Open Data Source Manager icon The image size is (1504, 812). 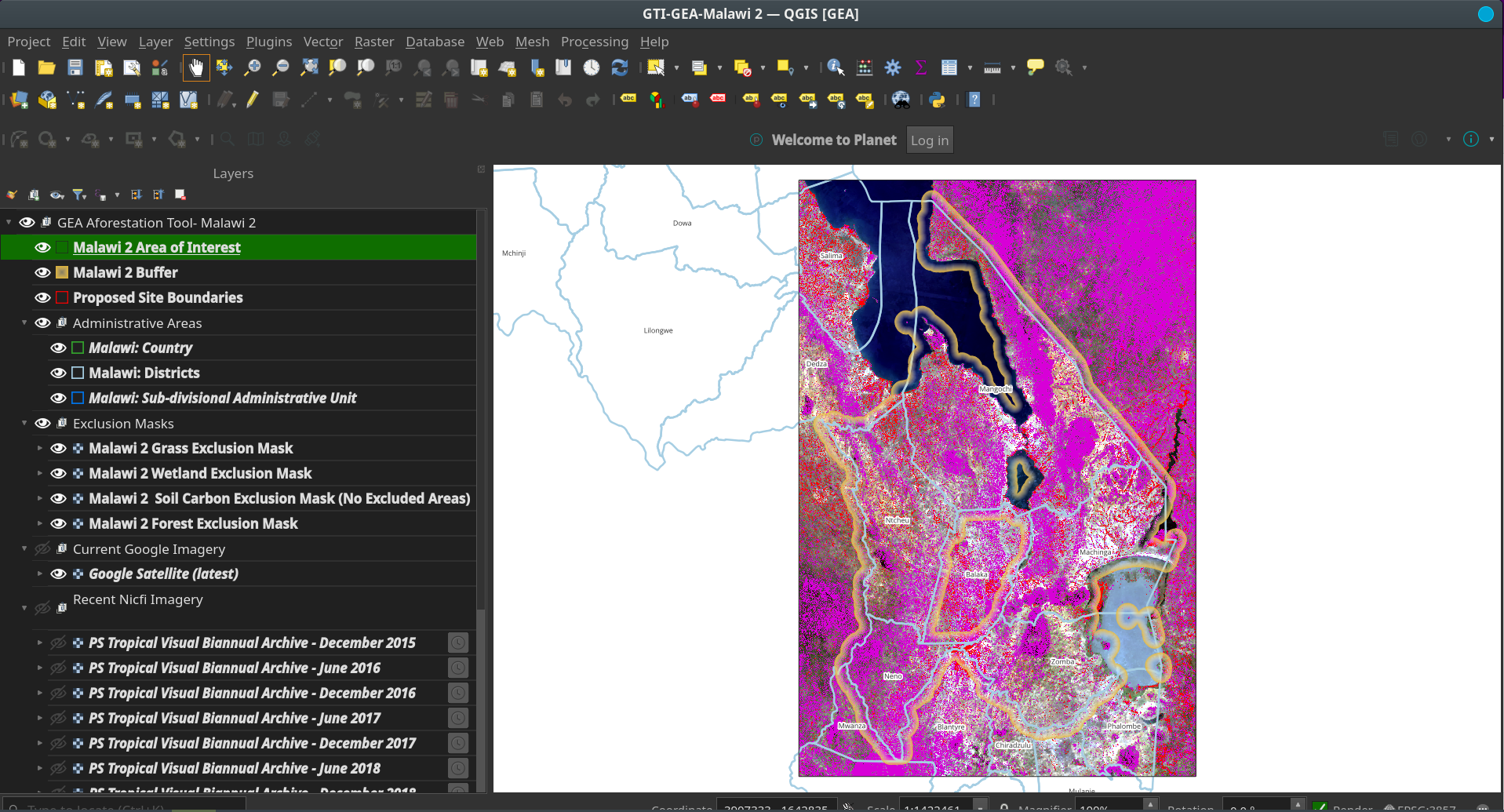click(20, 100)
